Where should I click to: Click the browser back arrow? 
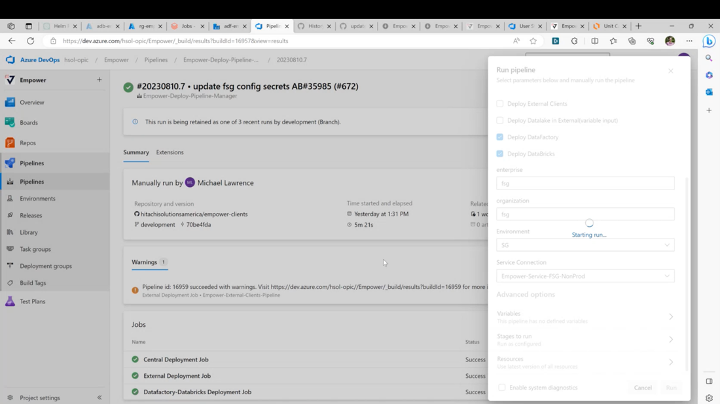pyautogui.click(x=12, y=41)
